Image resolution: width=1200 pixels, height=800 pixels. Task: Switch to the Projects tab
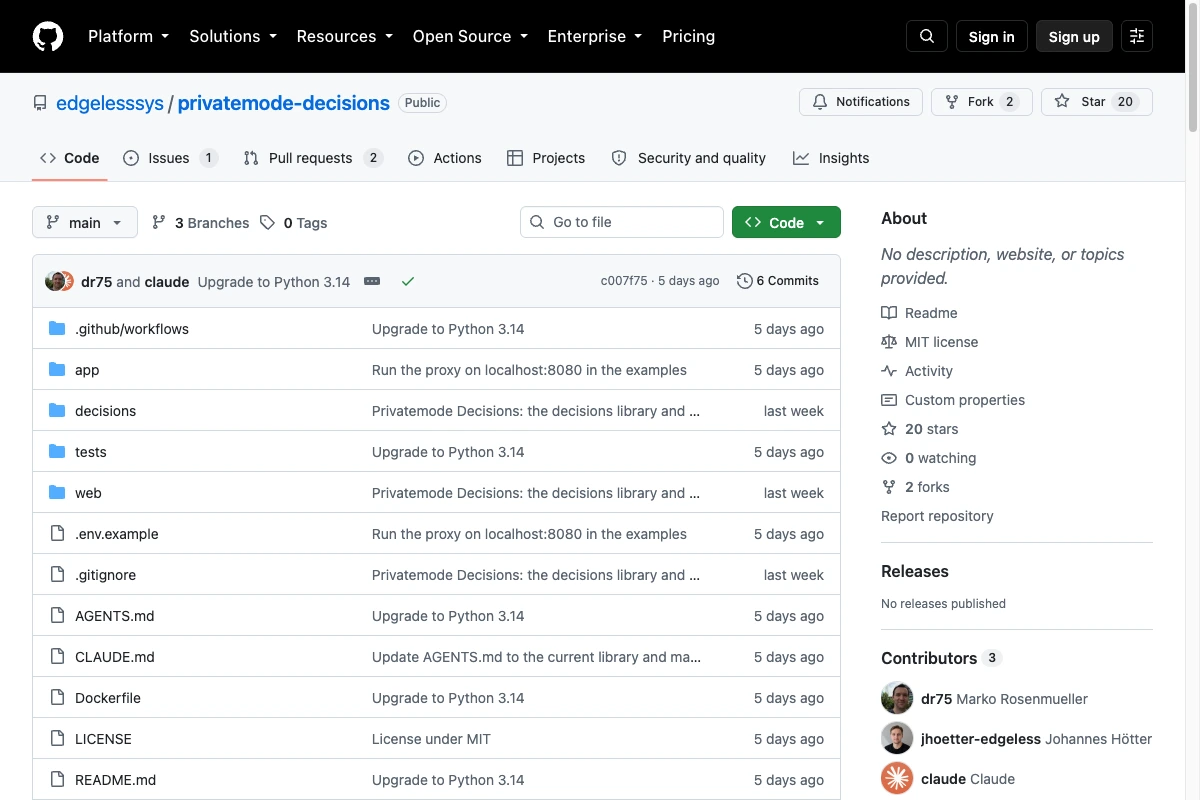pyautogui.click(x=546, y=158)
